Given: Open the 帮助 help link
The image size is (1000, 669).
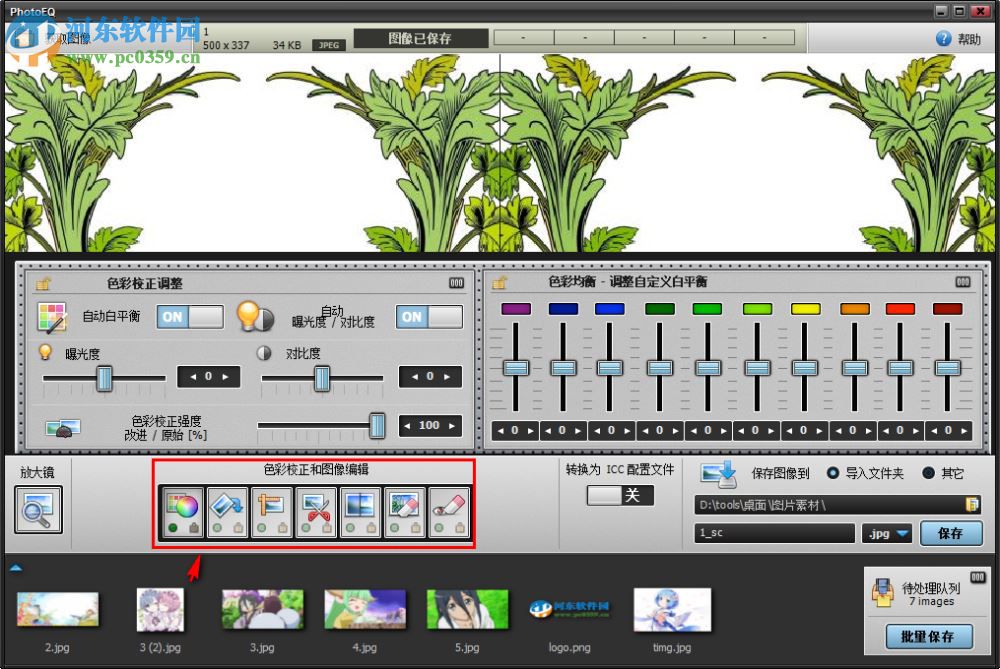Looking at the screenshot, I should point(969,40).
